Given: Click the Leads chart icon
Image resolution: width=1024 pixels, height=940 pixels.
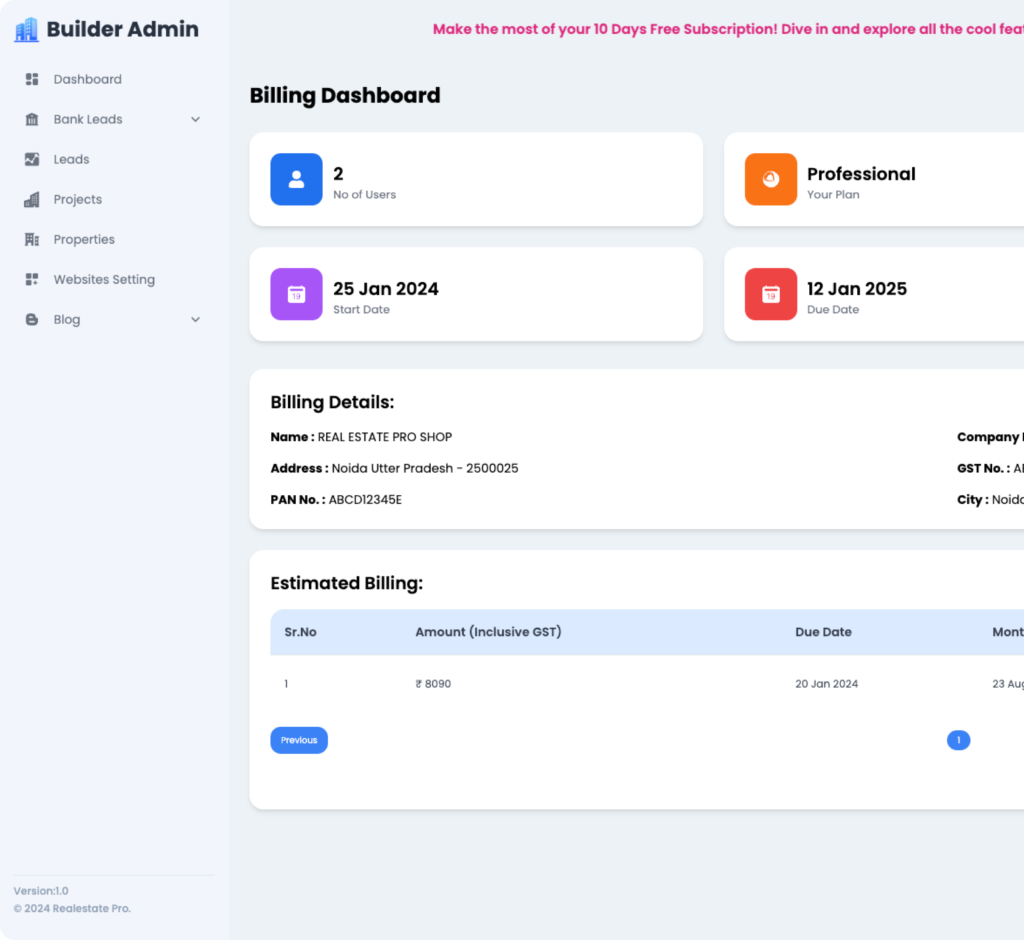Looking at the screenshot, I should [x=32, y=159].
